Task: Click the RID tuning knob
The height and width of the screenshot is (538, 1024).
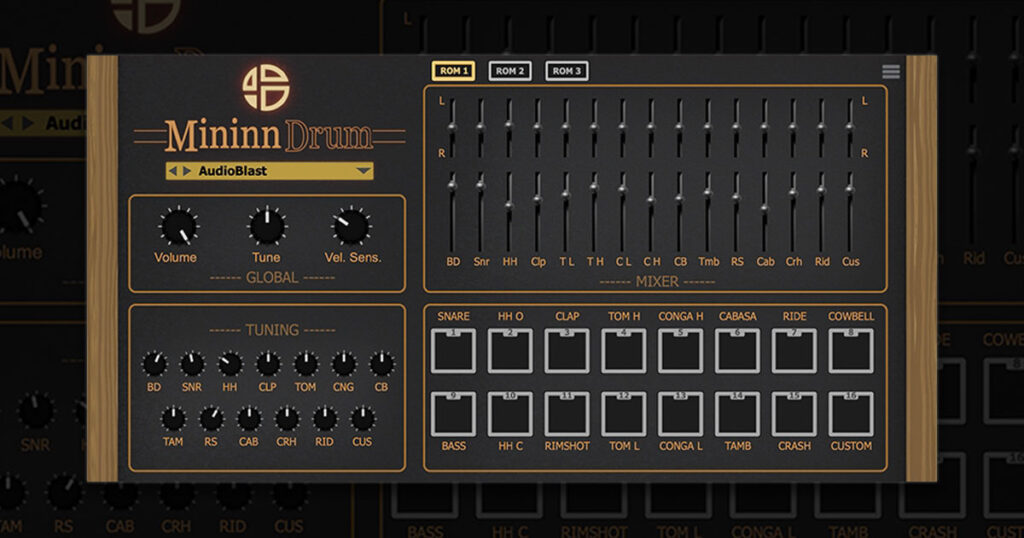Action: click(325, 419)
